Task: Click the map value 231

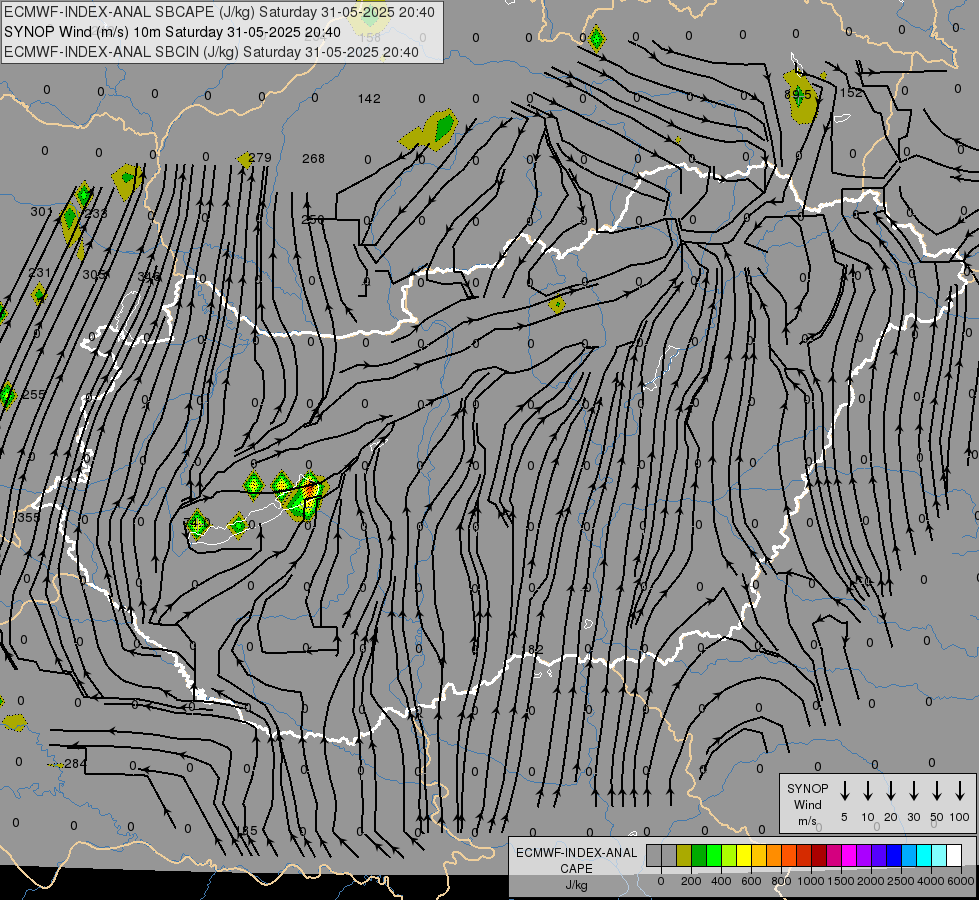Action: pos(40,272)
